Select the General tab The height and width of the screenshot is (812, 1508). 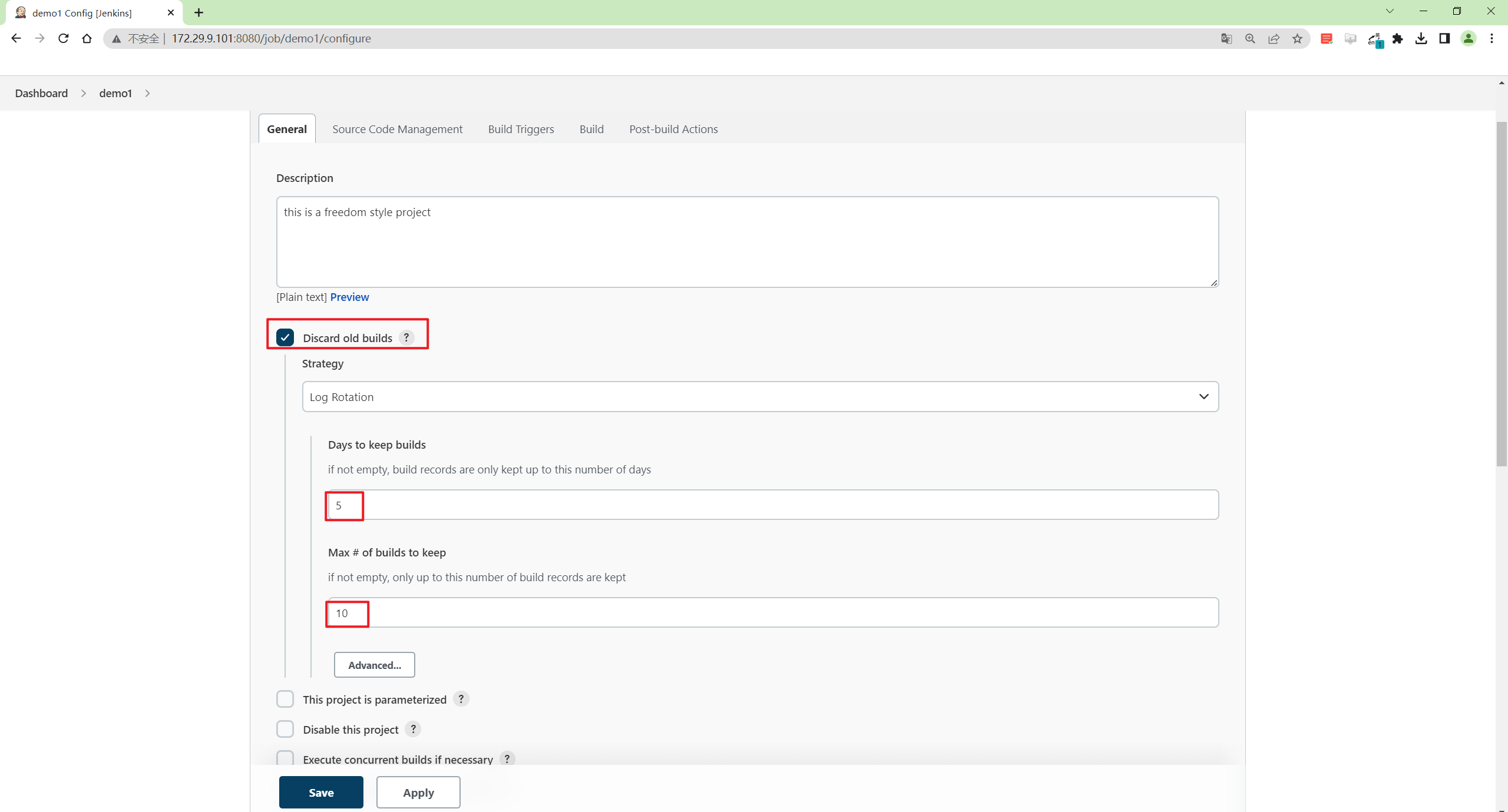(x=287, y=129)
